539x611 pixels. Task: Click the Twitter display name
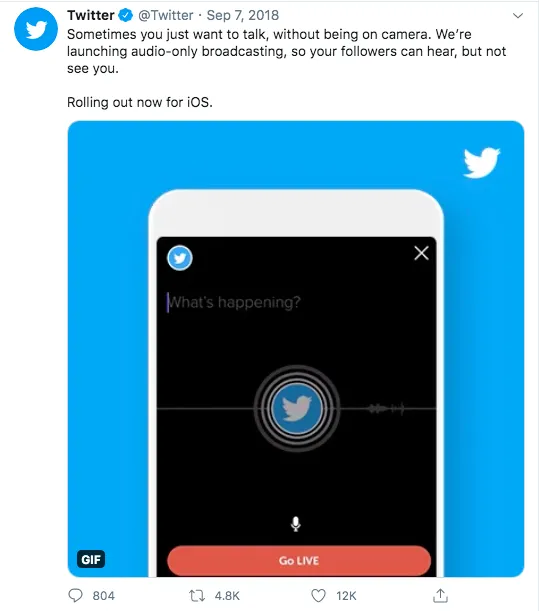pos(90,15)
